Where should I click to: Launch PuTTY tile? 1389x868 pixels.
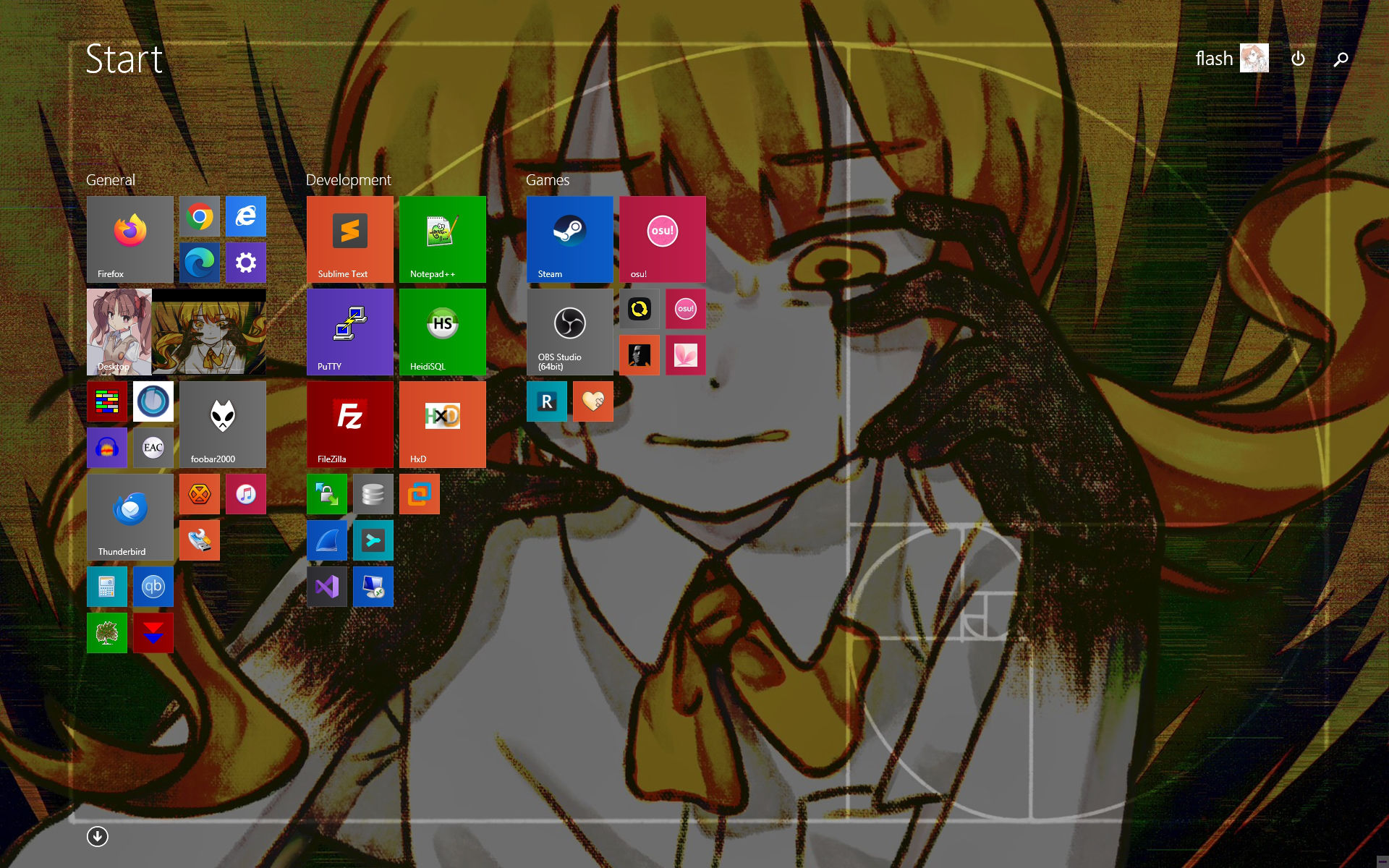click(x=350, y=332)
